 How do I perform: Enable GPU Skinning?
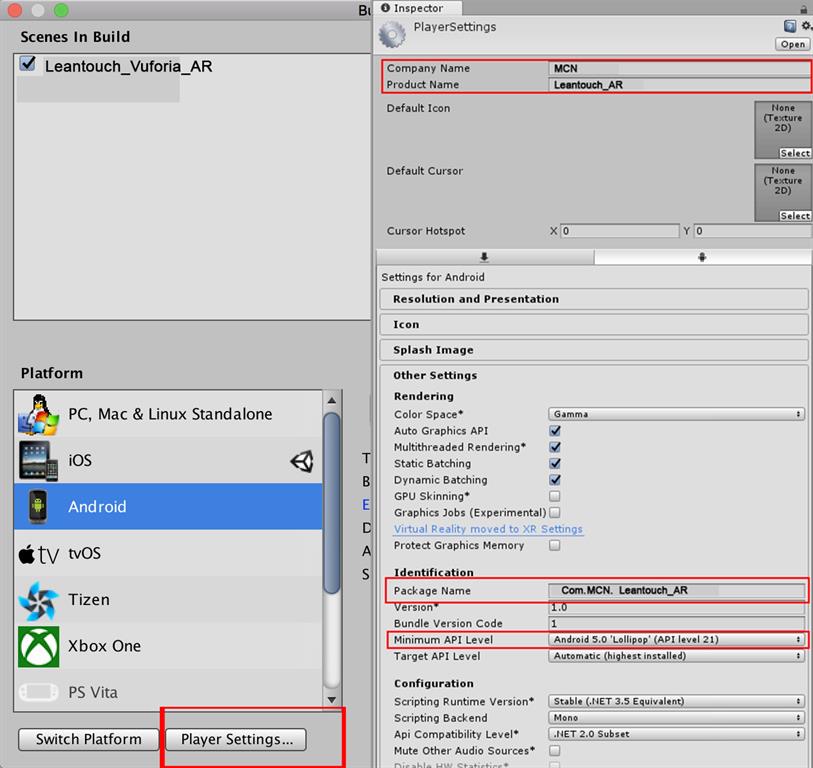point(554,496)
